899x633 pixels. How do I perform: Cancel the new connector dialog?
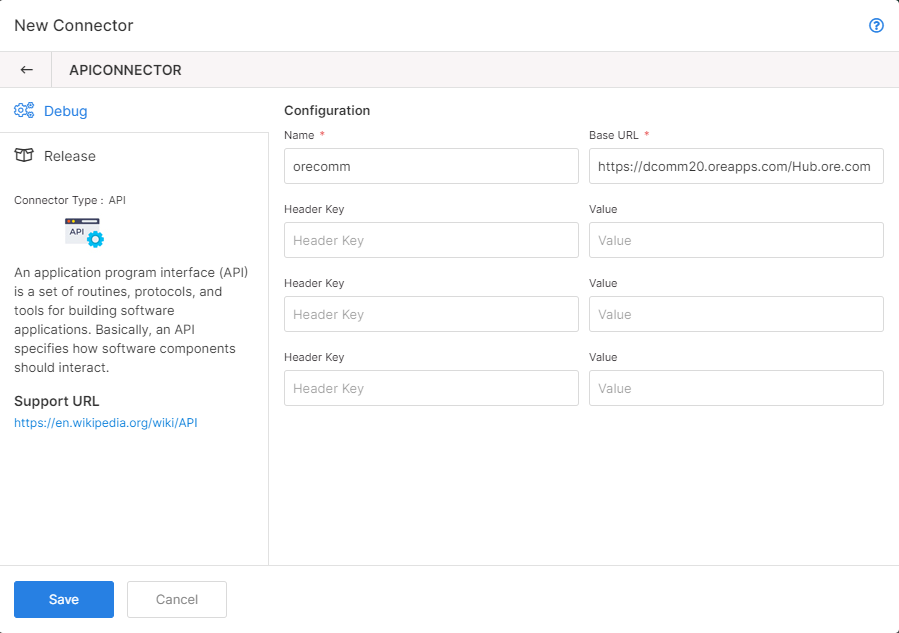[x=177, y=599]
